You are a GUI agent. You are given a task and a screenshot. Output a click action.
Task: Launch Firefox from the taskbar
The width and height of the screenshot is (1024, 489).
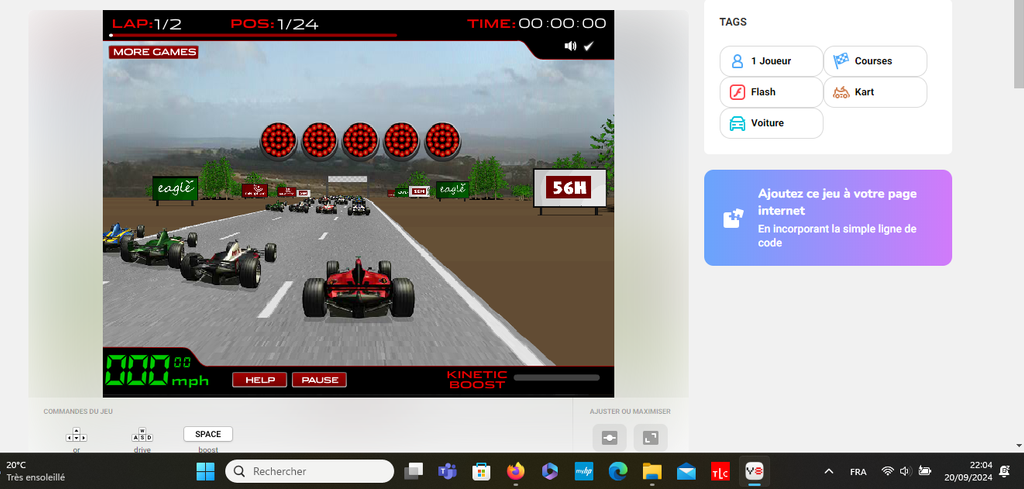pos(515,471)
